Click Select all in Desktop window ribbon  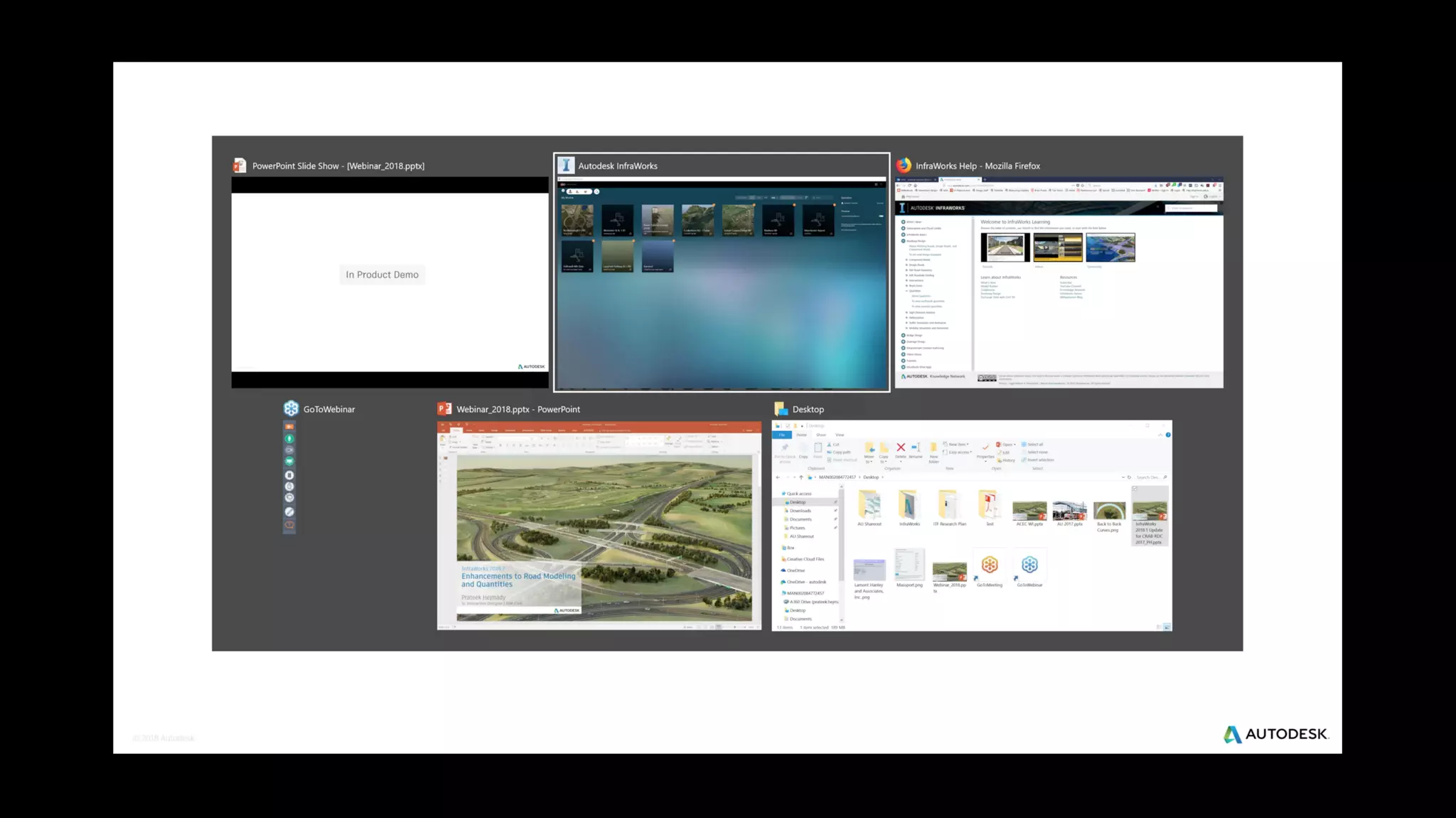1033,445
